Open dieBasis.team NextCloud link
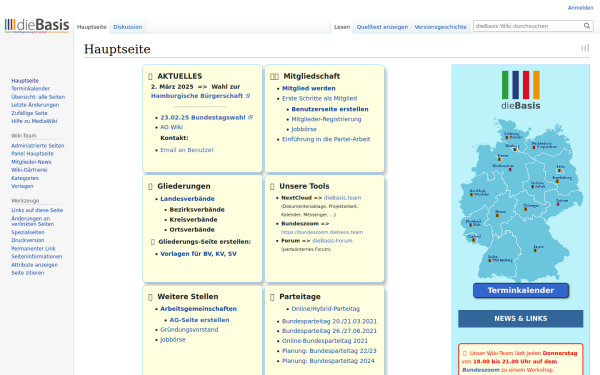The height and width of the screenshot is (375, 600). (342, 198)
